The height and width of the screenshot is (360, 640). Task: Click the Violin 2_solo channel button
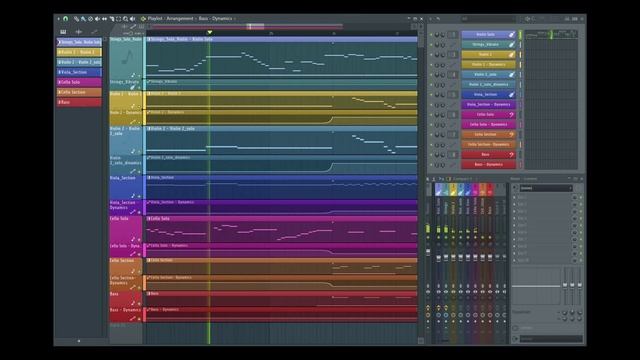coord(489,75)
